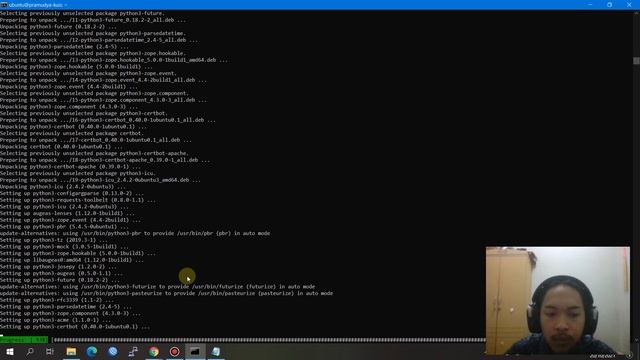Click line mentioning /usr/bin/pasteurize in auto mode
The image size is (640, 360).
pyautogui.click(x=167, y=293)
